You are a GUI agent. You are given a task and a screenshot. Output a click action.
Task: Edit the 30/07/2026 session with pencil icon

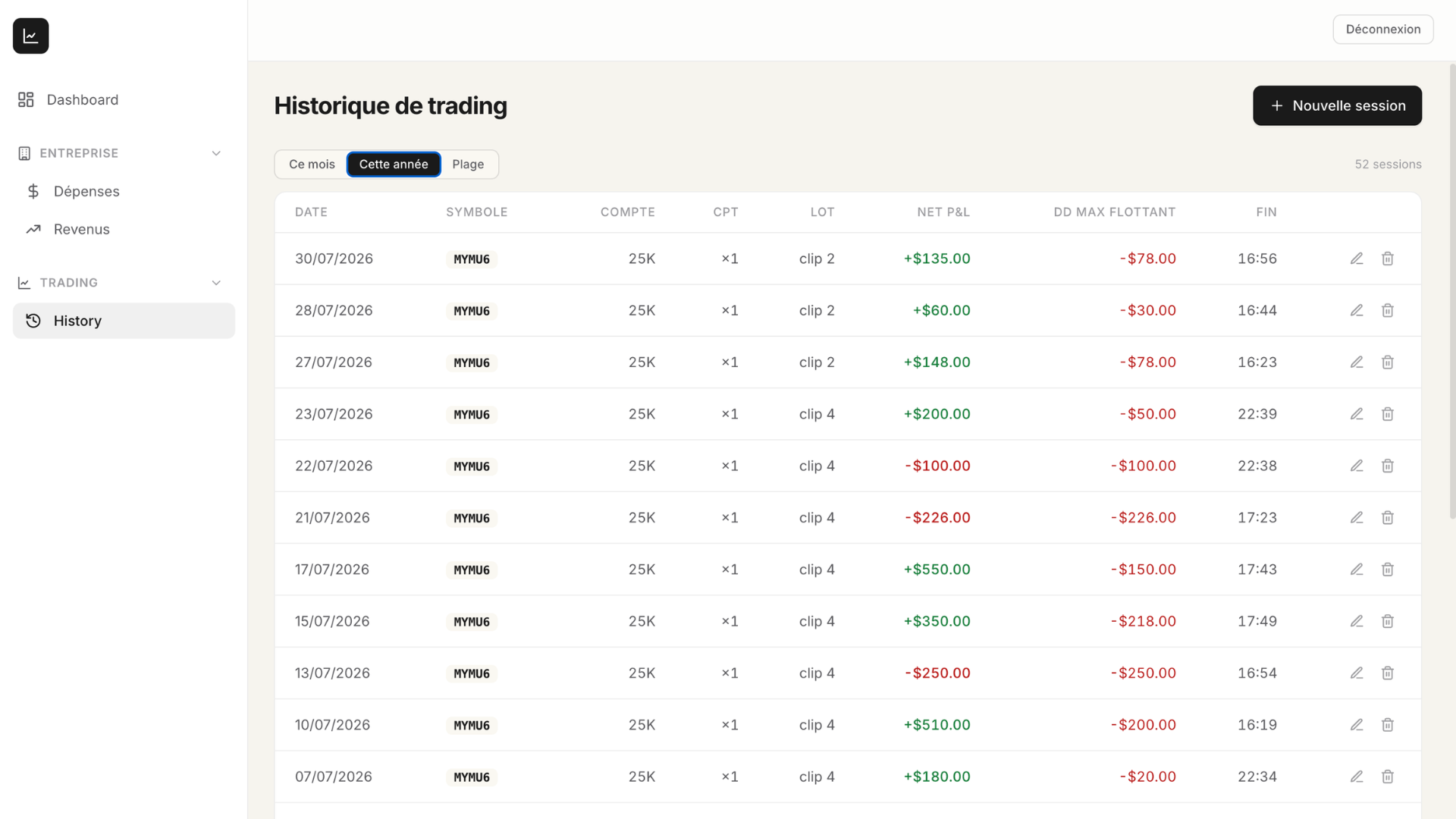1357,259
